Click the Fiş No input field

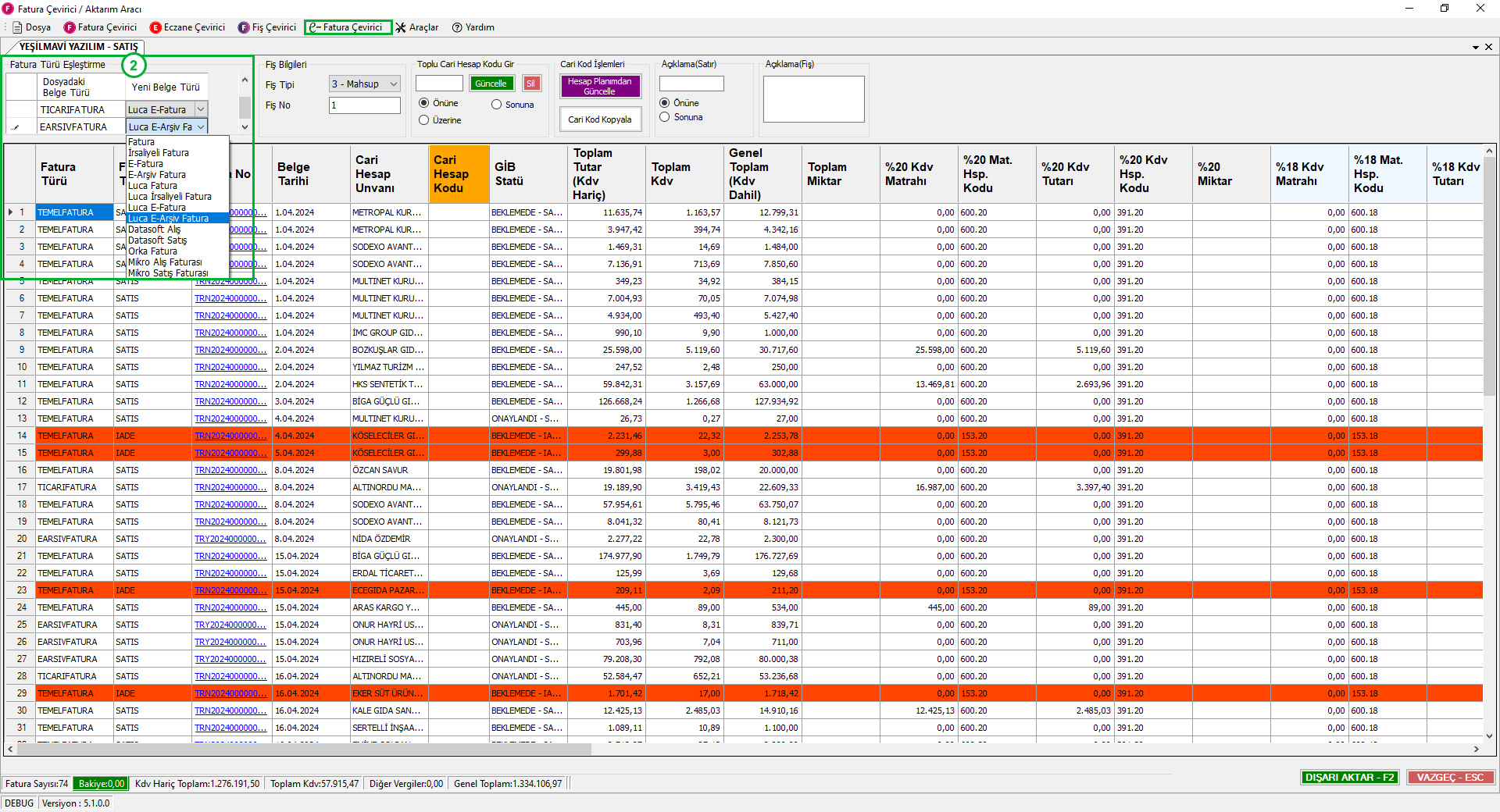[x=364, y=105]
